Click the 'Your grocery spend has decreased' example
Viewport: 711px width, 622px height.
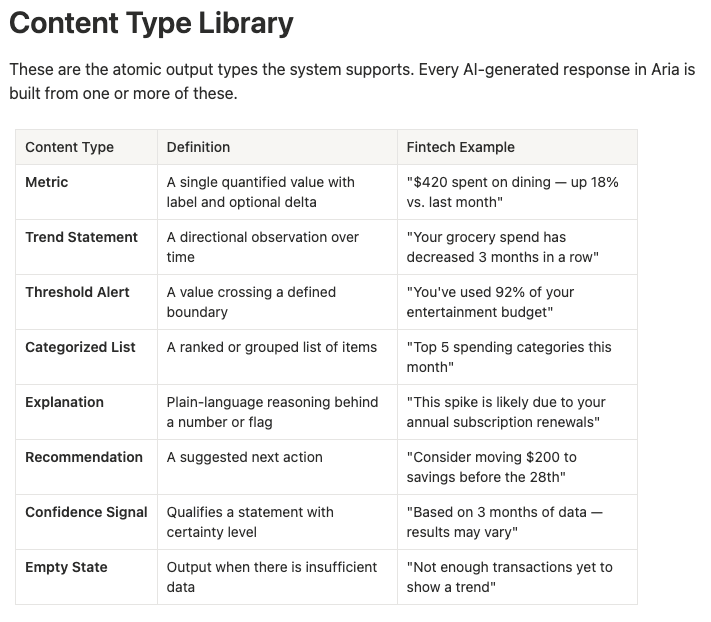tap(502, 247)
